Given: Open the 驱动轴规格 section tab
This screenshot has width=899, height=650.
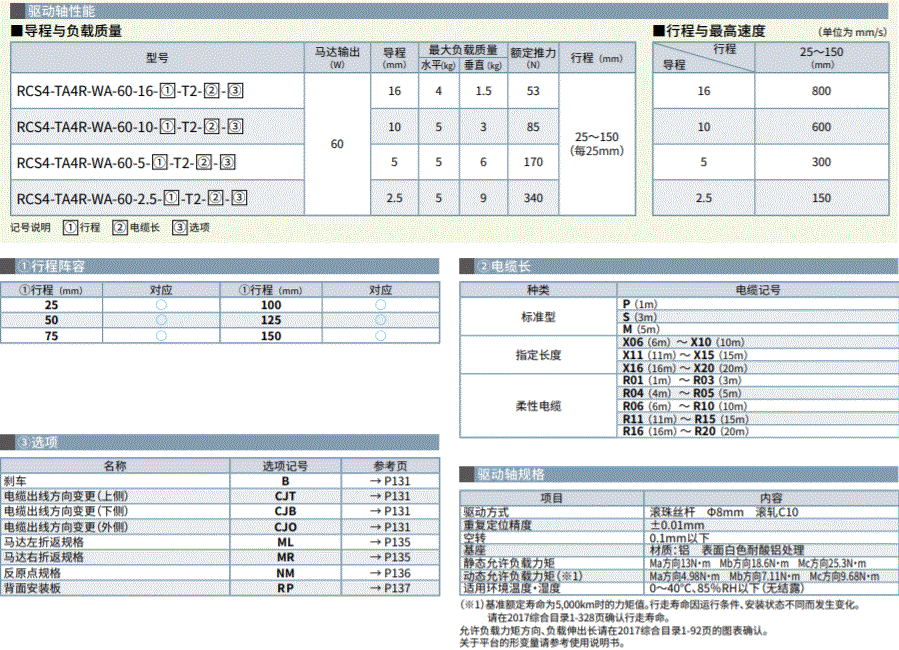Looking at the screenshot, I should 510,474.
